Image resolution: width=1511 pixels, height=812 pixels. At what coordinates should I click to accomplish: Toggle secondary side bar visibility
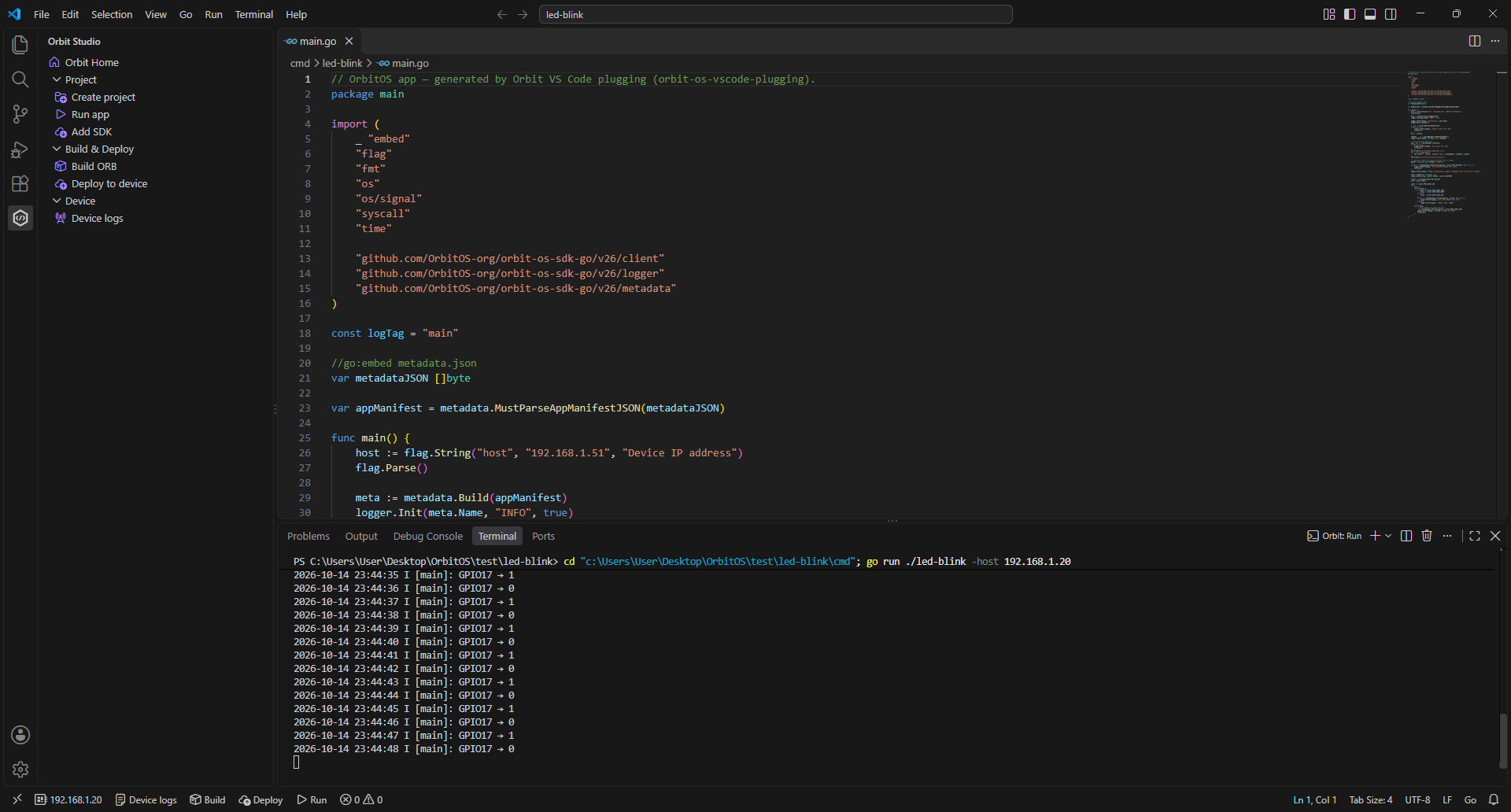(1391, 14)
